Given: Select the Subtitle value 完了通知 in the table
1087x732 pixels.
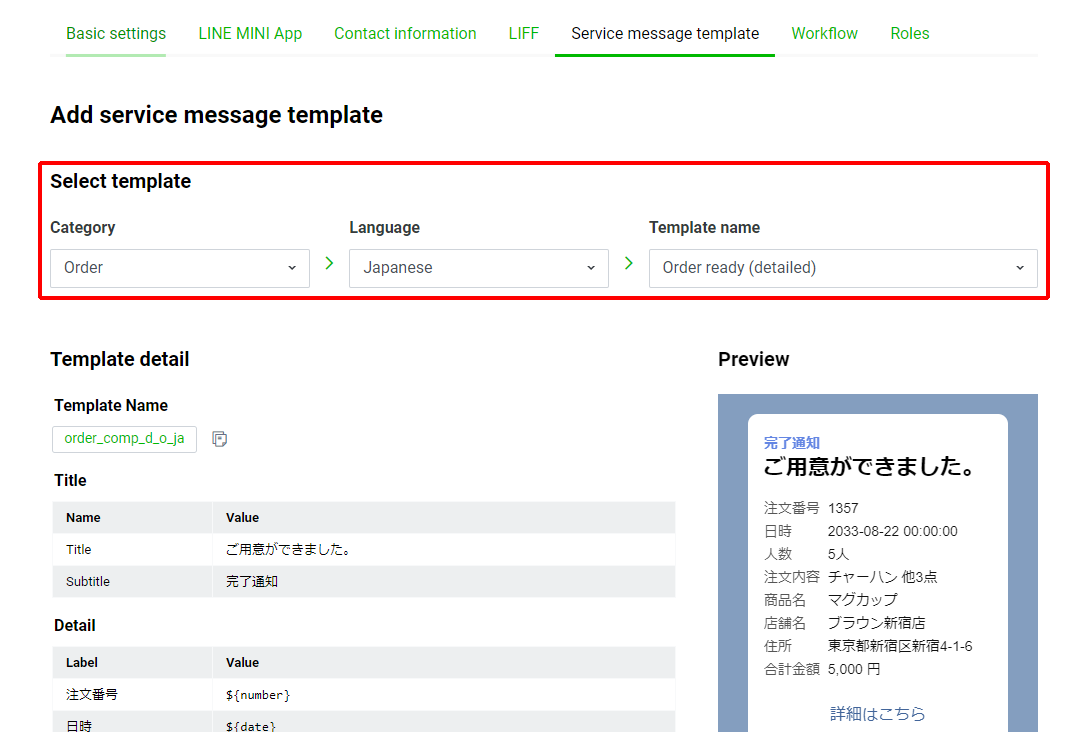Looking at the screenshot, I should (x=252, y=582).
